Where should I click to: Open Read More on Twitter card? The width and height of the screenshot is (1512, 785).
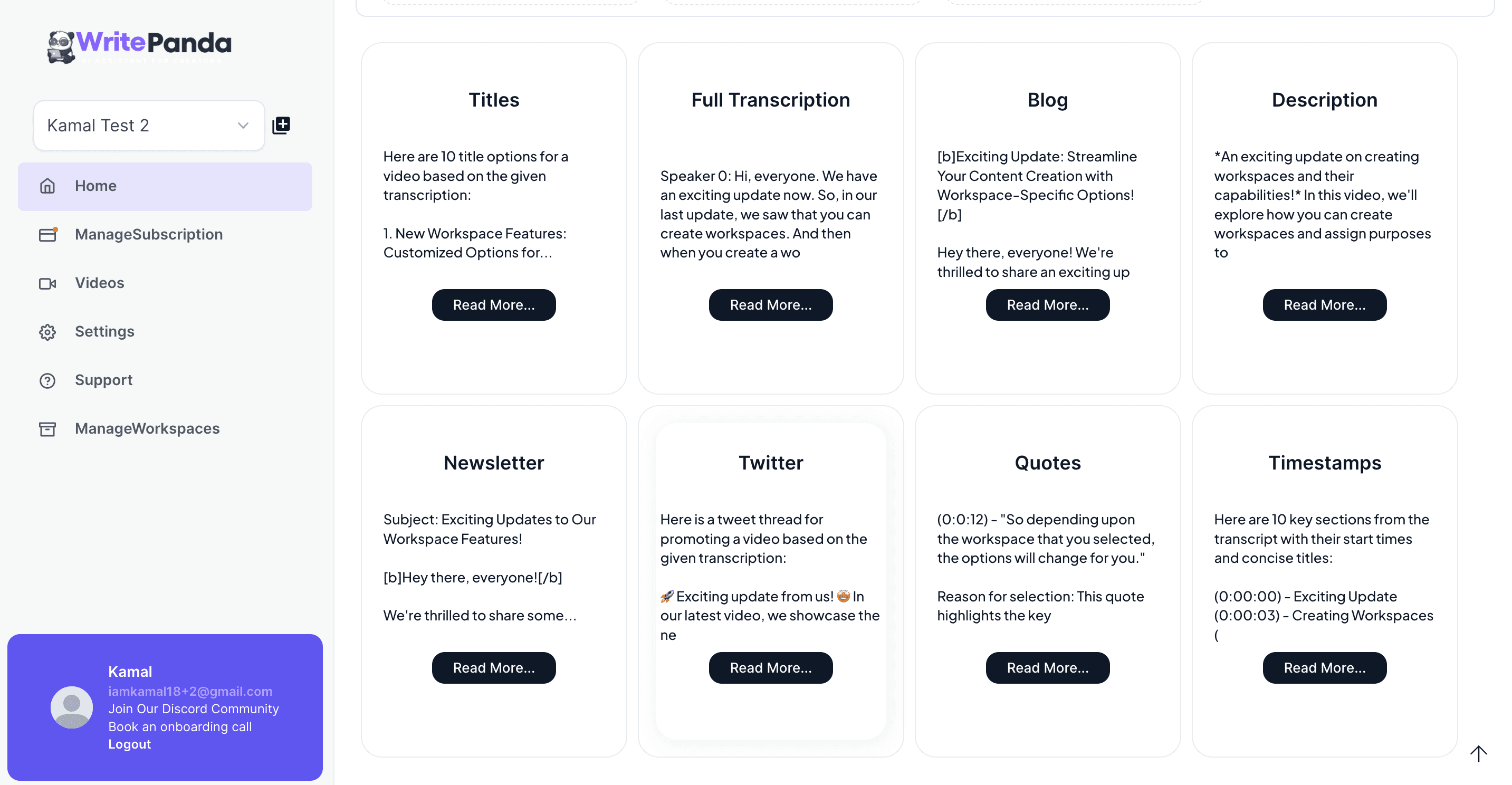[x=771, y=667]
